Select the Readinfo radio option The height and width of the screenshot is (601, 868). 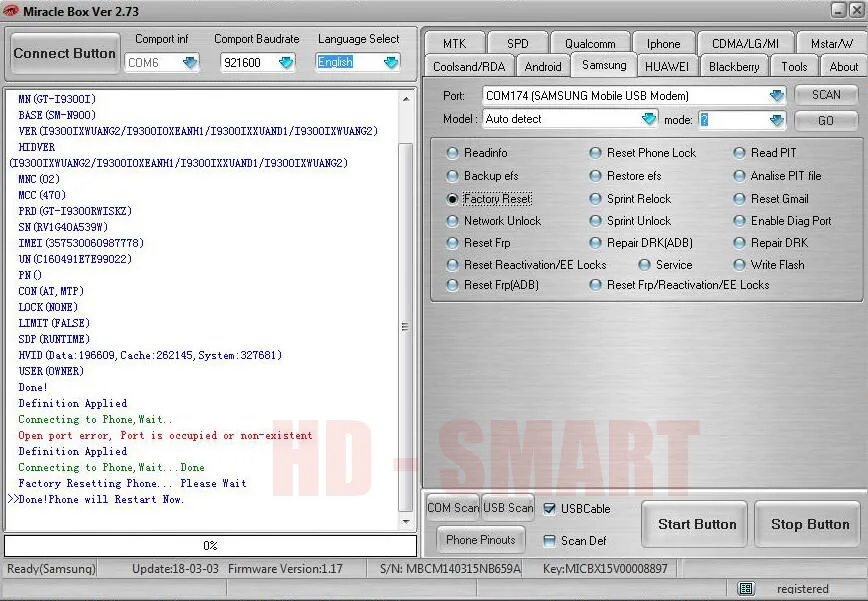pyautogui.click(x=452, y=153)
